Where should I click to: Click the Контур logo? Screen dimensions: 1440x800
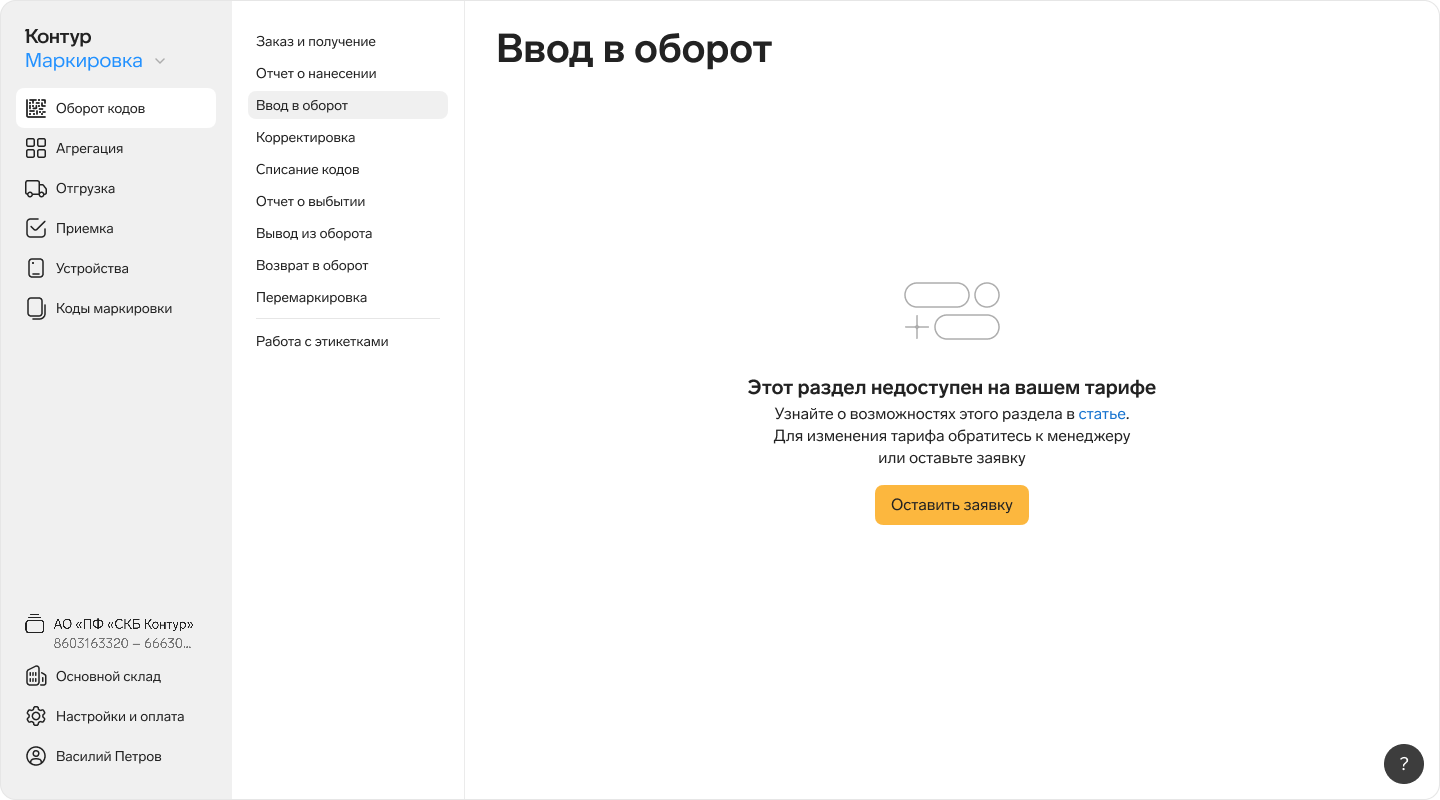pyautogui.click(x=58, y=37)
